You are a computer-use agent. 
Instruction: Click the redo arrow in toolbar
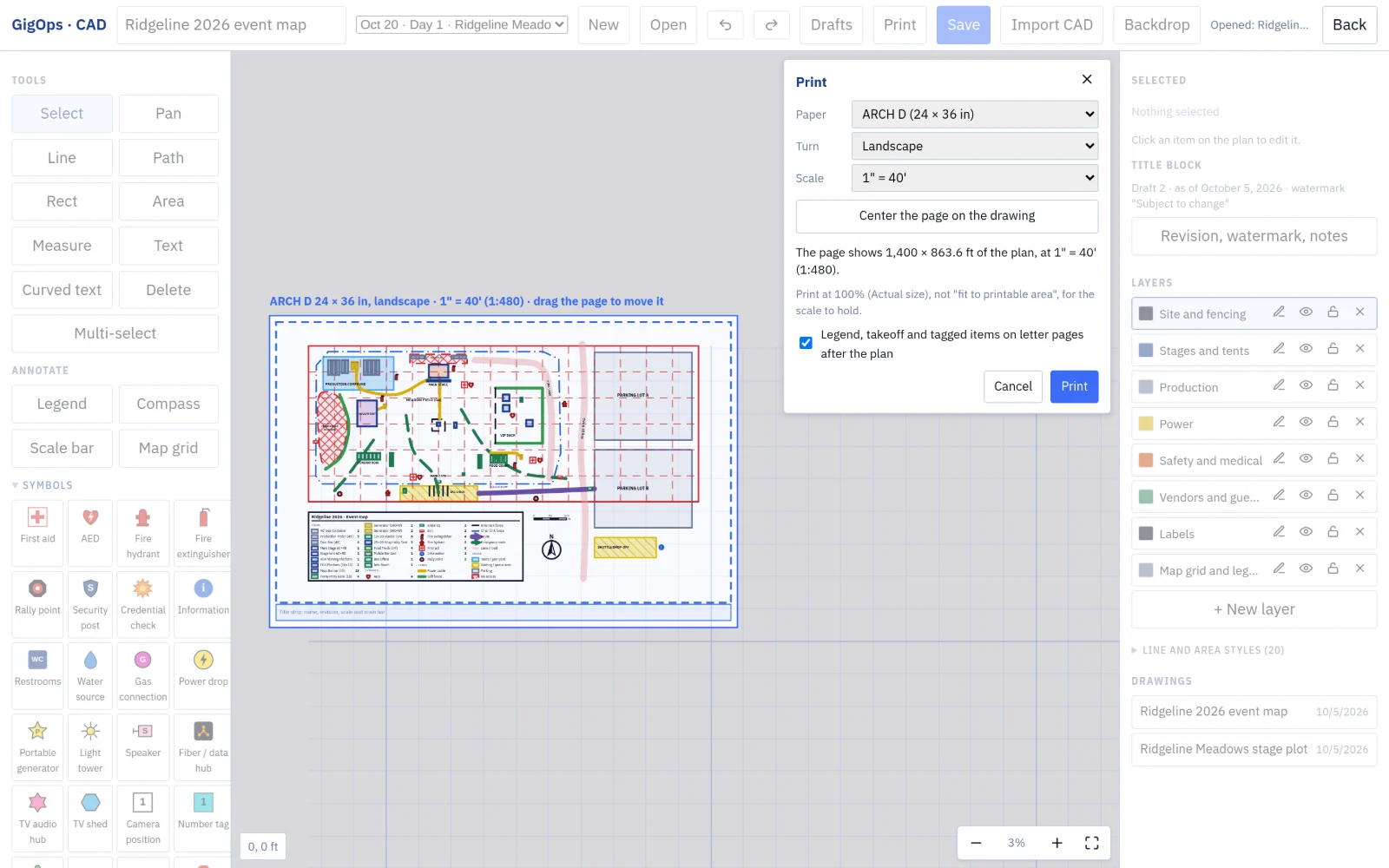click(x=771, y=25)
